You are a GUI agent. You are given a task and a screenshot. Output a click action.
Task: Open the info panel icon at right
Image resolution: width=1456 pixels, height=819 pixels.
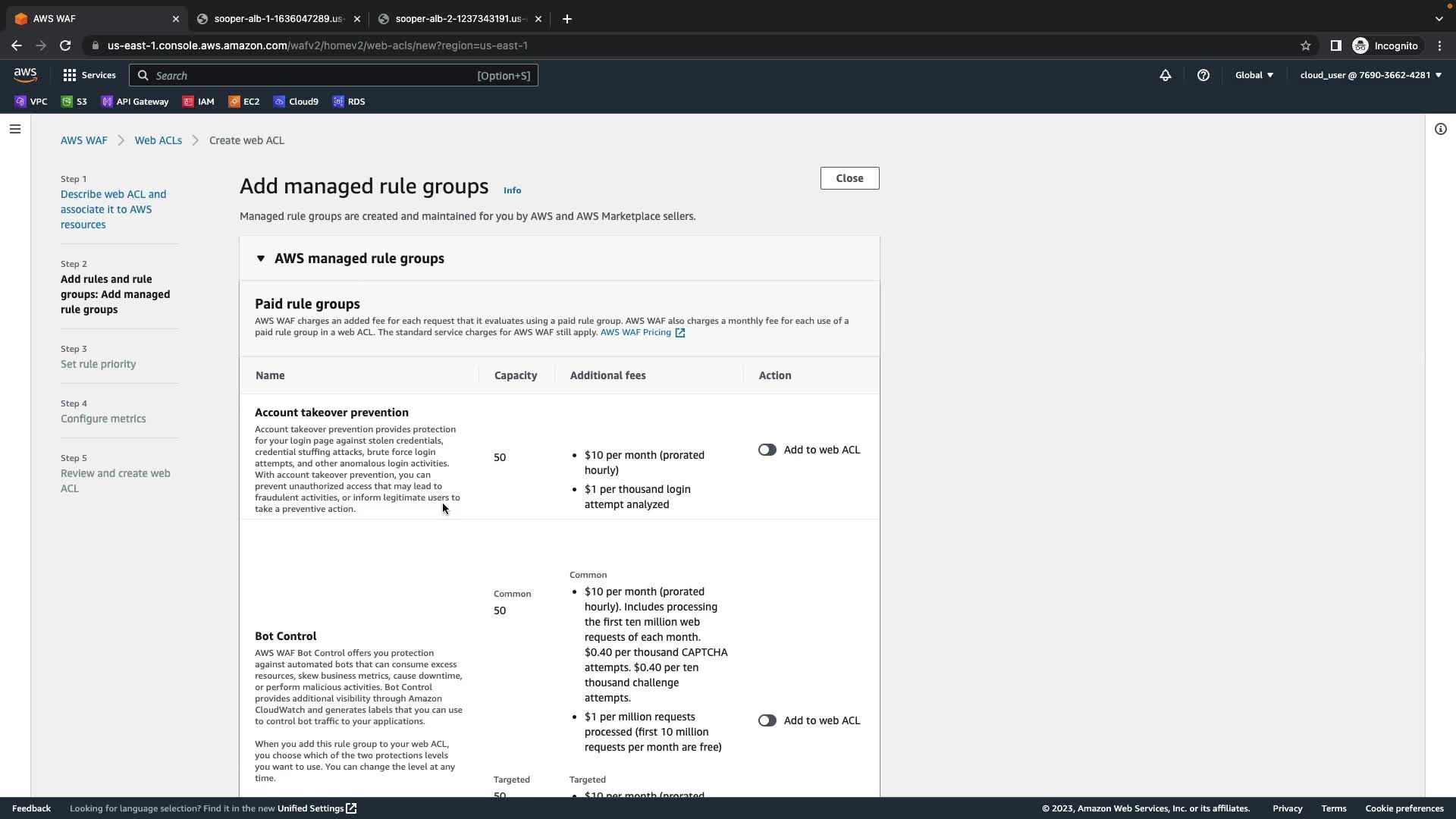[x=1441, y=129]
